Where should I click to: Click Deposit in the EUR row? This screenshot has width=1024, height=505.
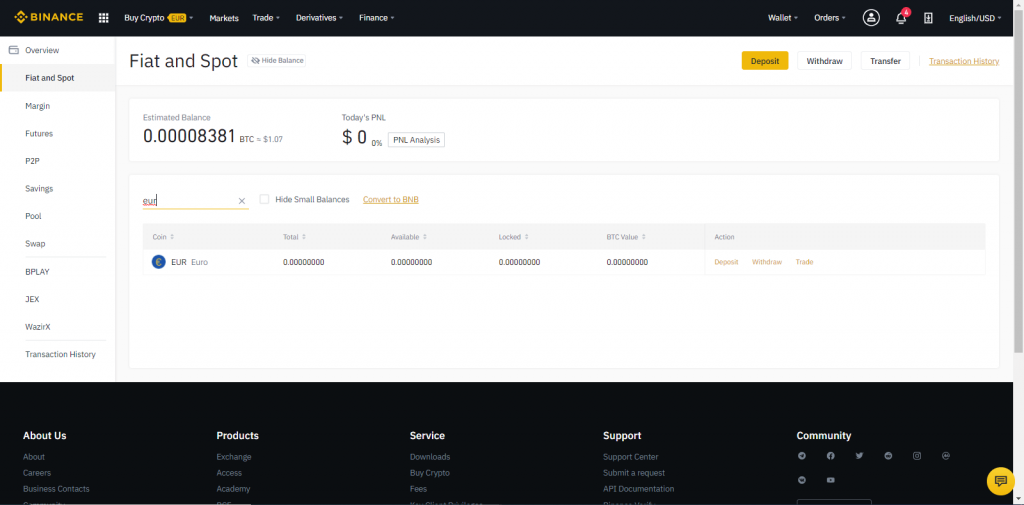click(x=726, y=262)
